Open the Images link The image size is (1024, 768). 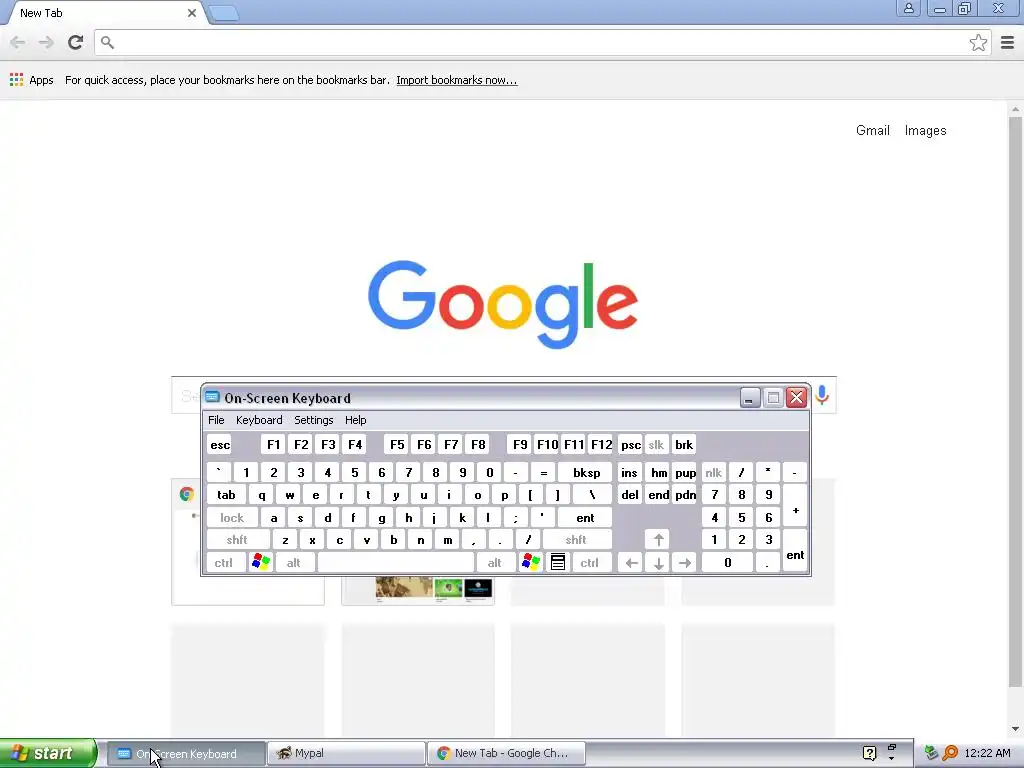[x=925, y=131]
